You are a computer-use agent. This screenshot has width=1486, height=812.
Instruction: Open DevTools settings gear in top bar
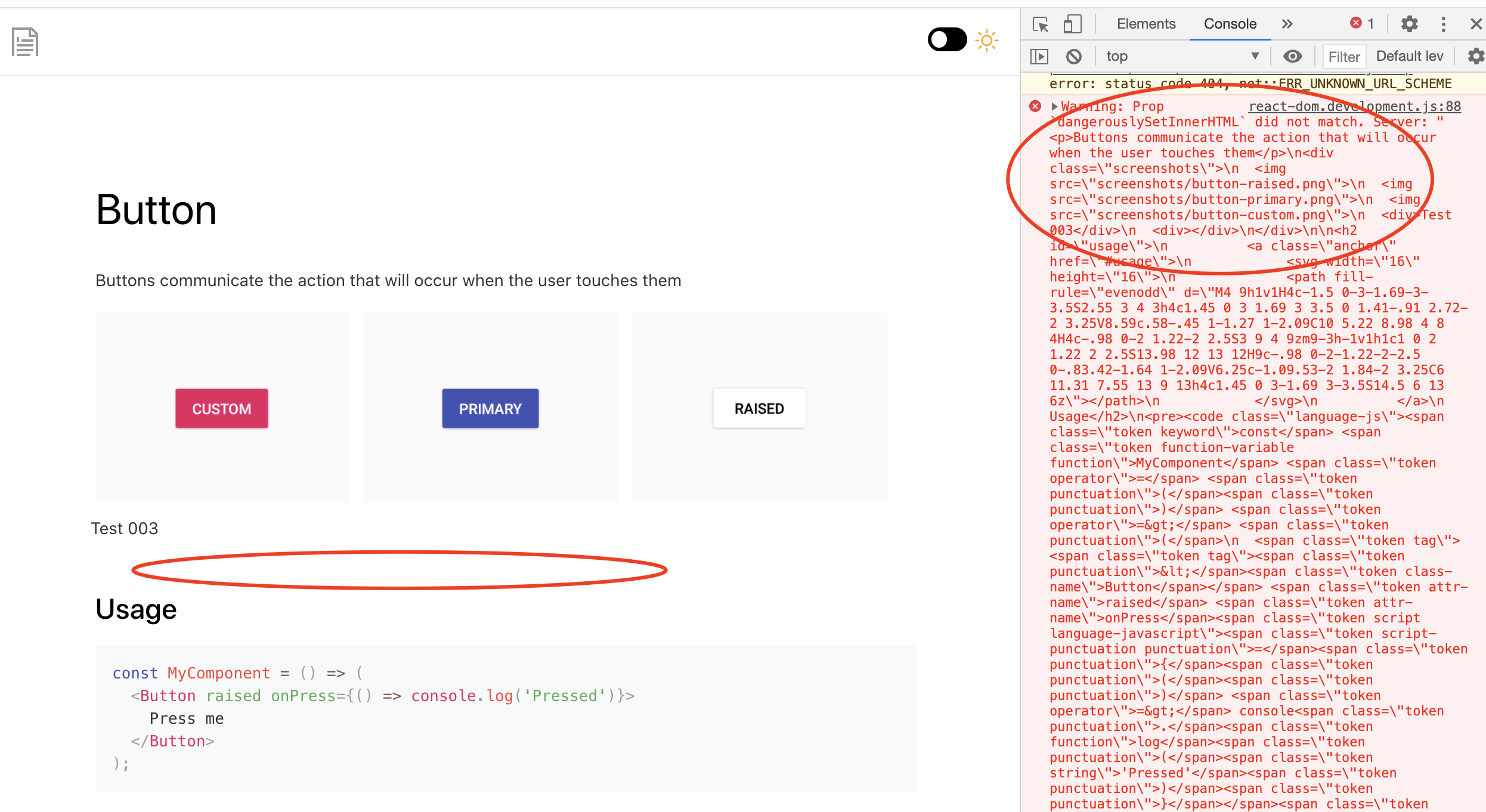1409,24
